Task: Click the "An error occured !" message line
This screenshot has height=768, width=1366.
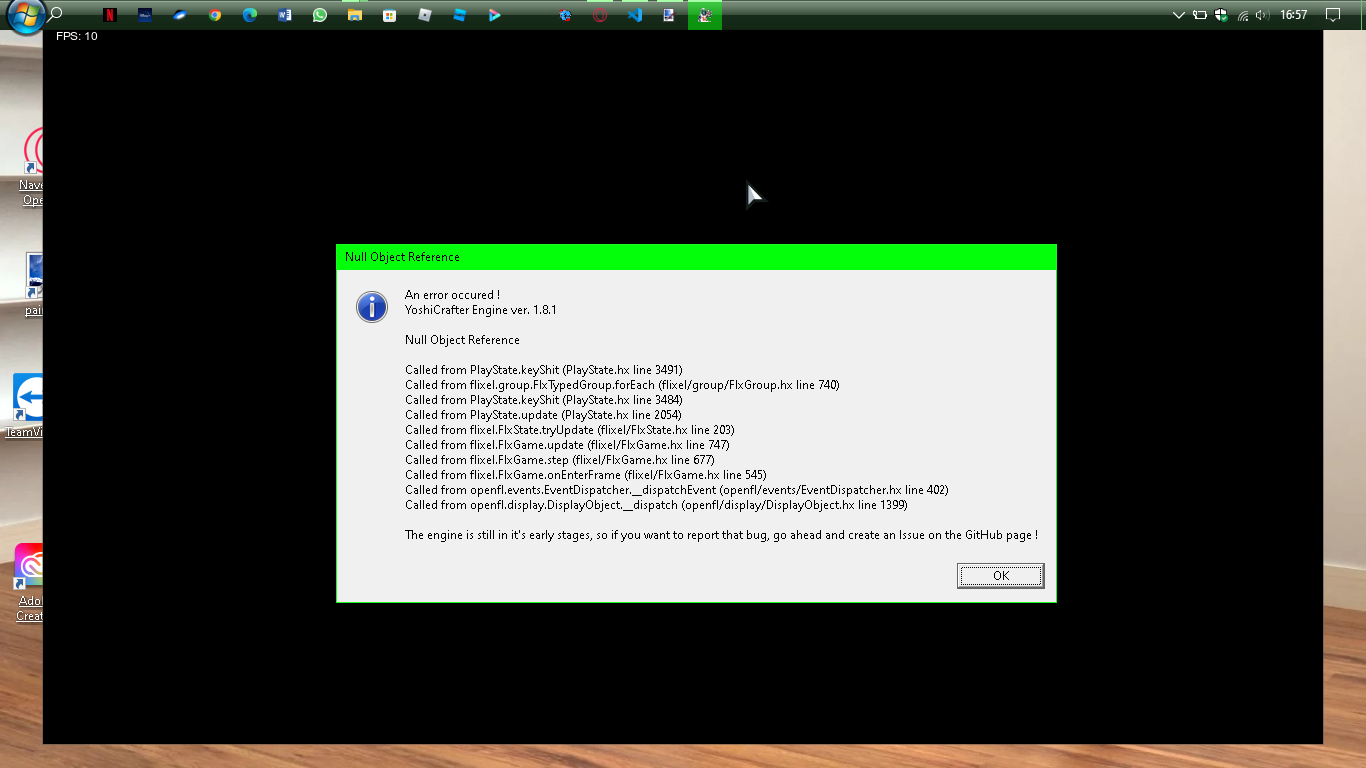Action: tap(452, 295)
